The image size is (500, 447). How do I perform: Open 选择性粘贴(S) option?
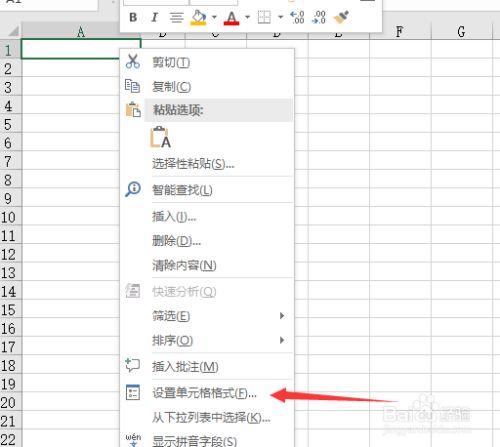click(x=207, y=164)
